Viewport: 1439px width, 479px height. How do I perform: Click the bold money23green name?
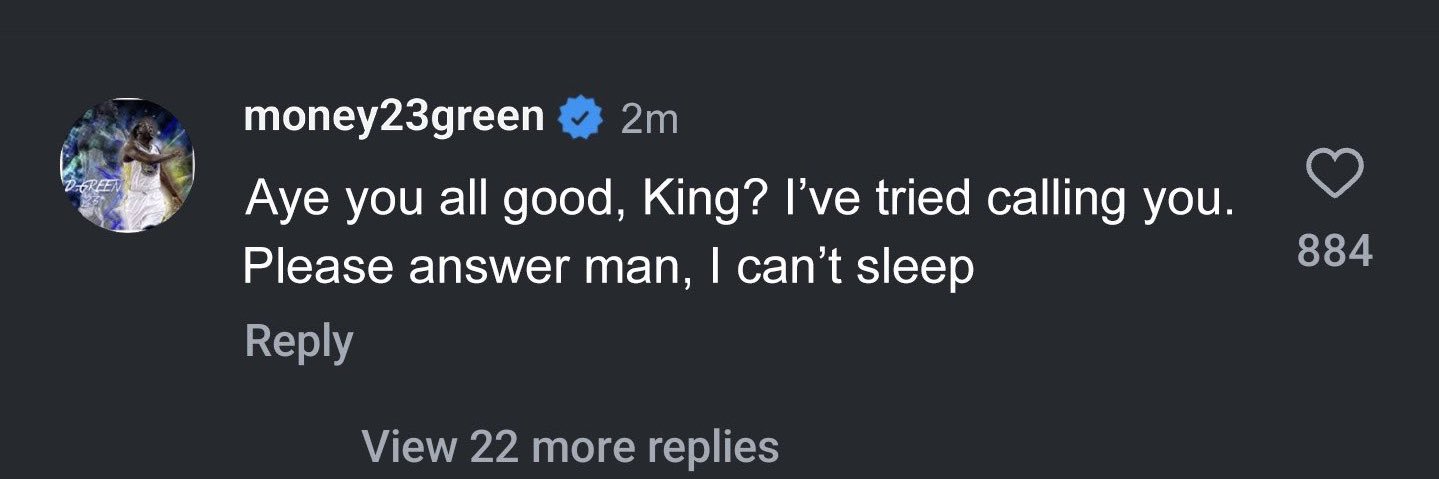click(394, 119)
